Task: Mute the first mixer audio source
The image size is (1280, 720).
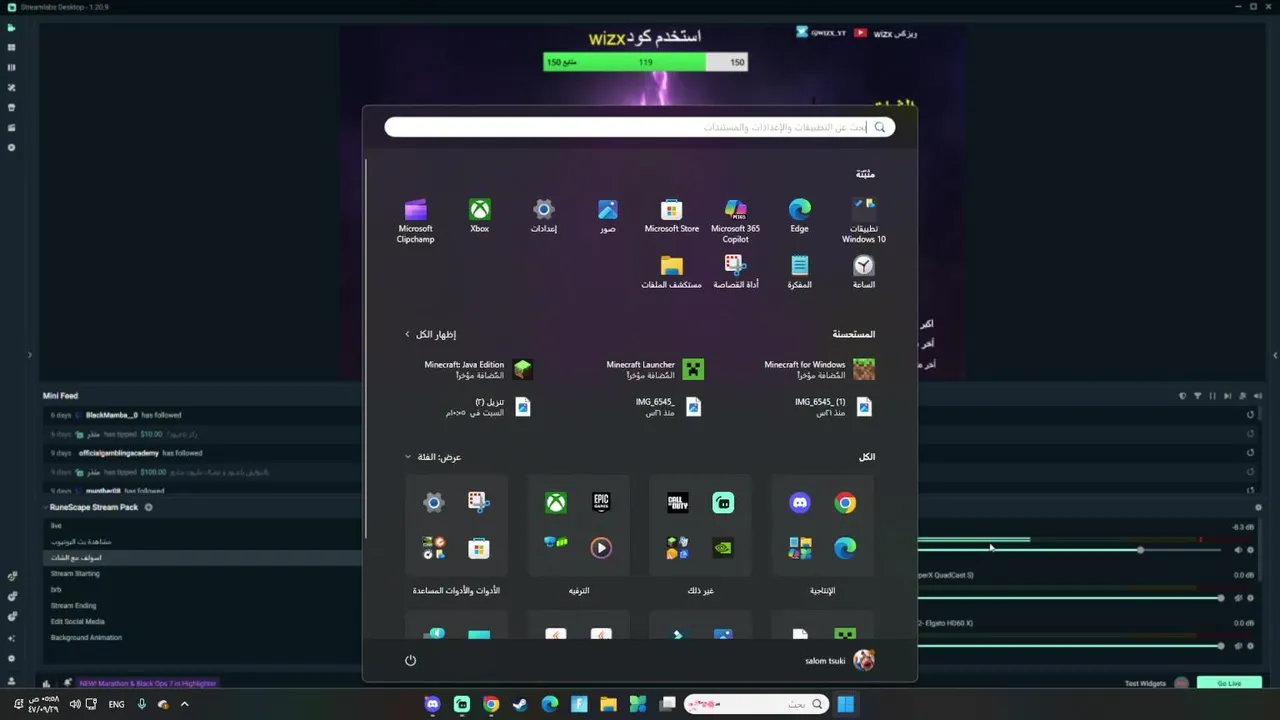Action: coord(1238,550)
